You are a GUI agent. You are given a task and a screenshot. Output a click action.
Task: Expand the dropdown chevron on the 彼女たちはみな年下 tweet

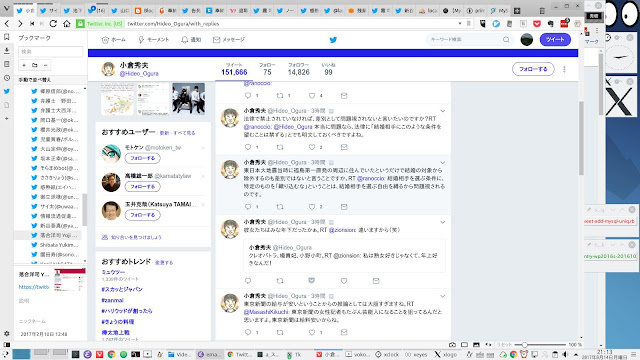pos(442,222)
